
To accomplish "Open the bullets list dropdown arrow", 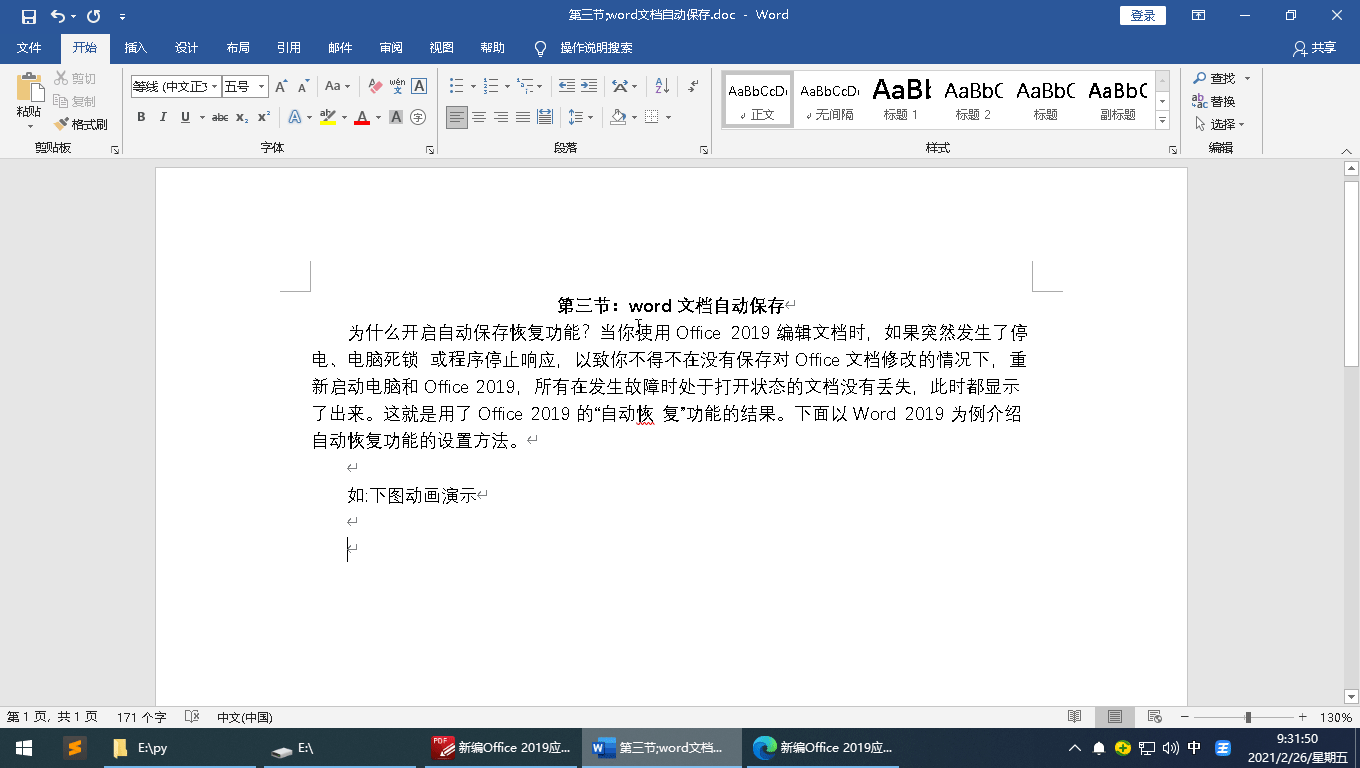I will click(472, 87).
